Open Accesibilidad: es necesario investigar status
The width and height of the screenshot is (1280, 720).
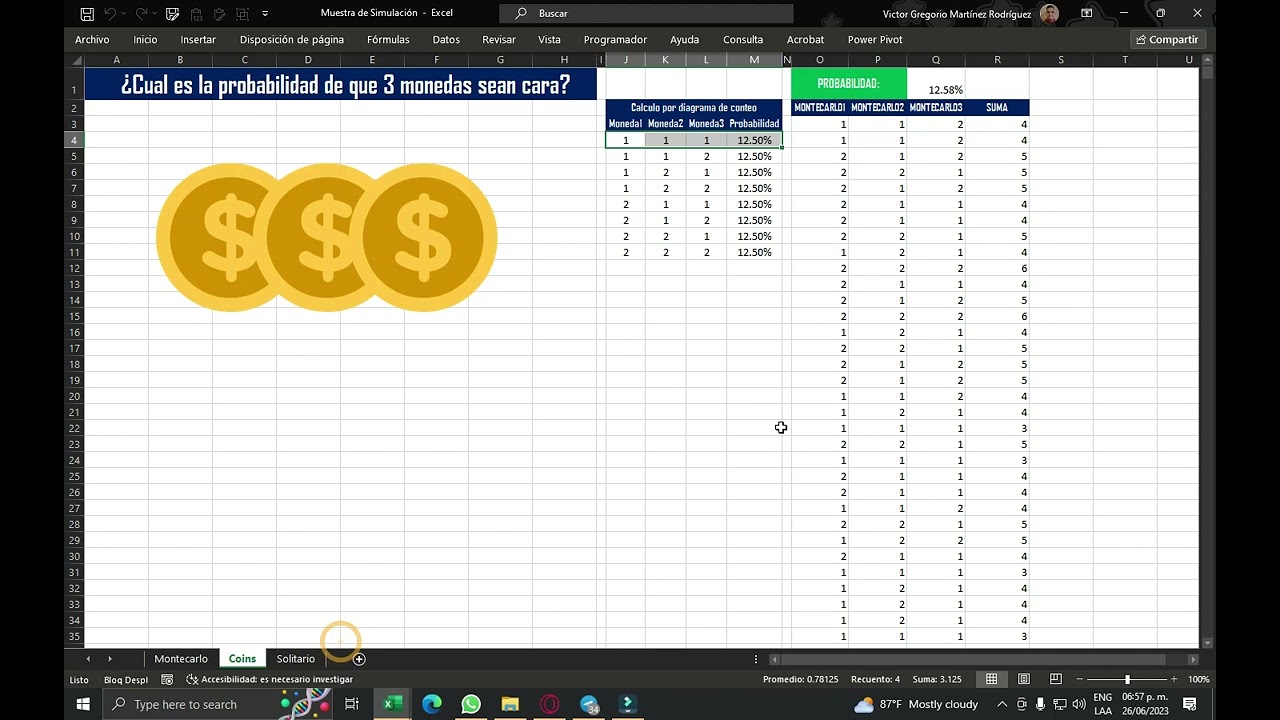click(270, 679)
